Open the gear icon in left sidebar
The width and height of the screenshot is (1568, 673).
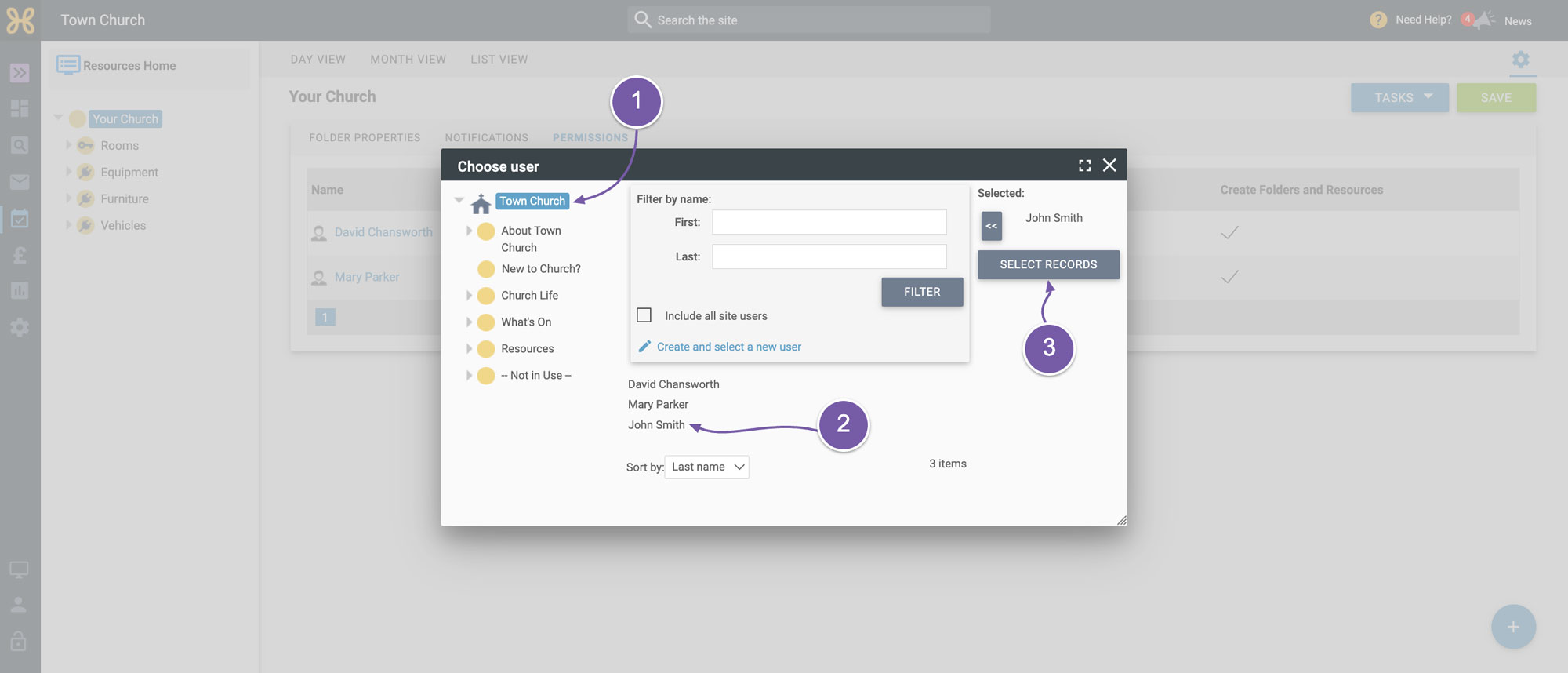pyautogui.click(x=20, y=328)
